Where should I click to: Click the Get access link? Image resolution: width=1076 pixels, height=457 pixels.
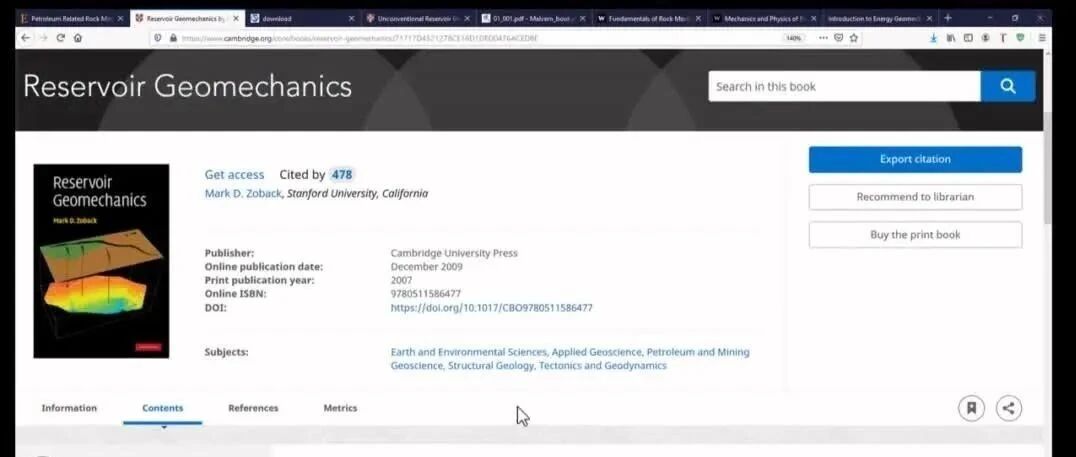pyautogui.click(x=234, y=175)
